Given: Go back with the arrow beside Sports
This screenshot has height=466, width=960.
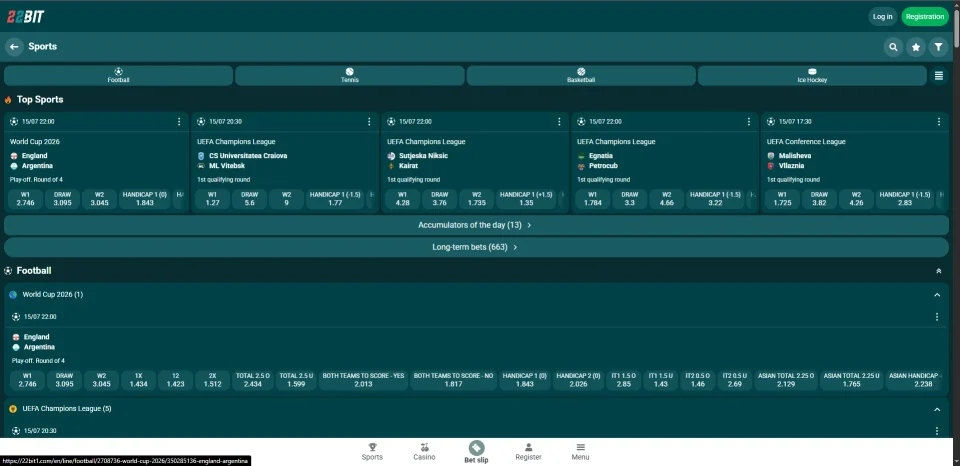Looking at the screenshot, I should (14, 47).
